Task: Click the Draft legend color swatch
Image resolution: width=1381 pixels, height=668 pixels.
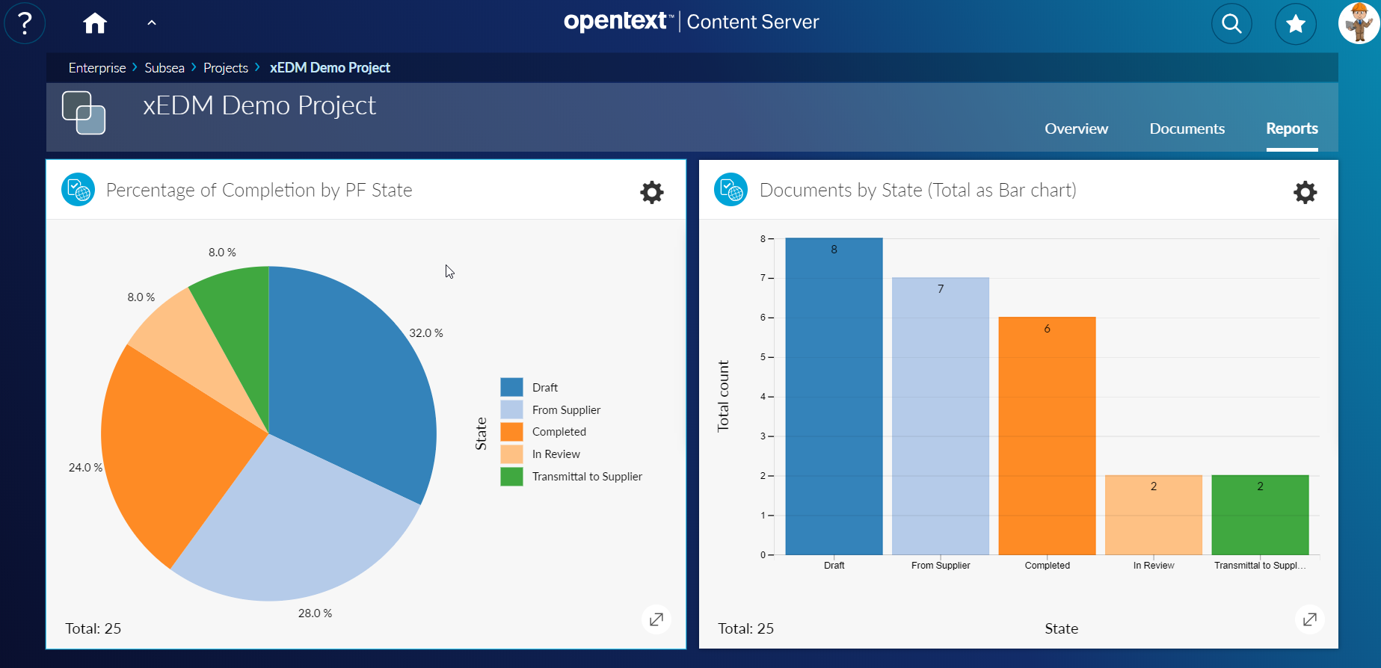Action: 512,387
